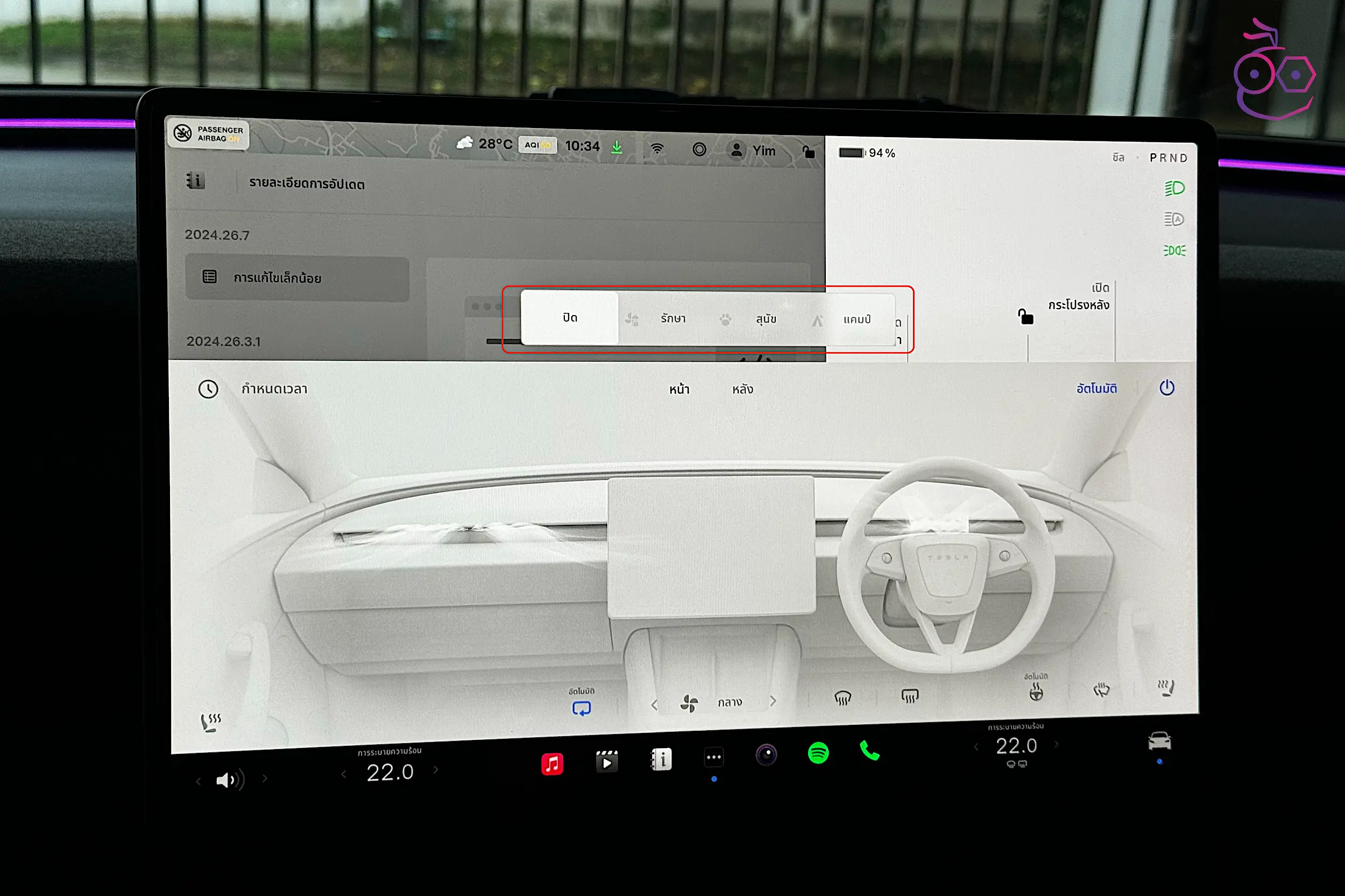Launch the Theater video app
The image size is (1345, 896).
(606, 762)
